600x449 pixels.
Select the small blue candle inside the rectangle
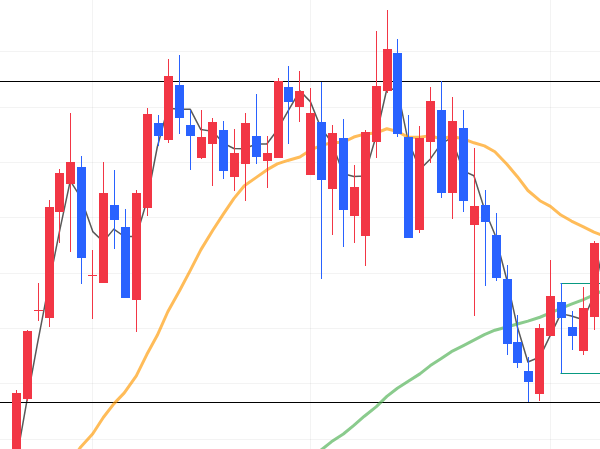click(573, 331)
